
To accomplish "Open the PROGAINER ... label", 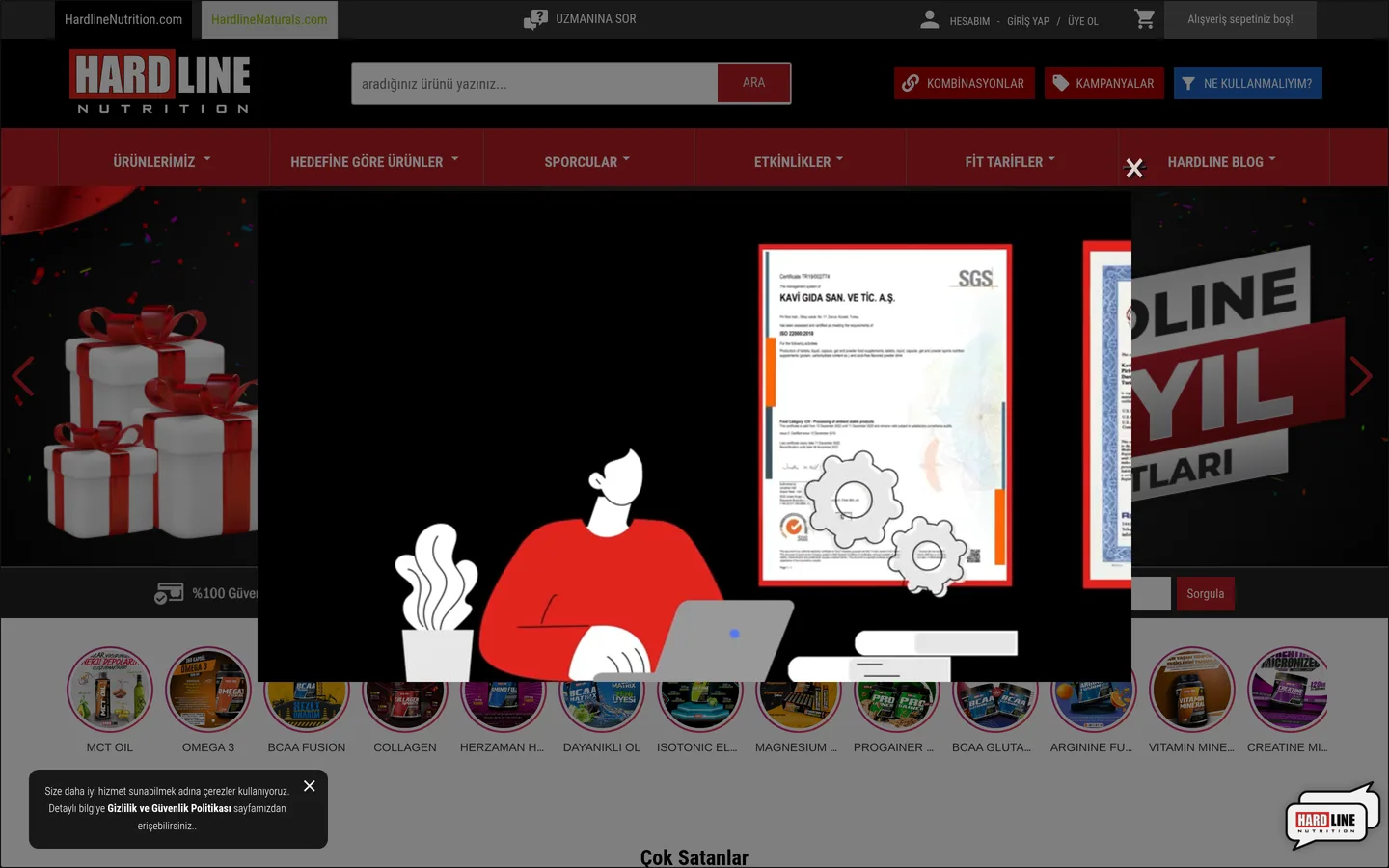I will [894, 747].
